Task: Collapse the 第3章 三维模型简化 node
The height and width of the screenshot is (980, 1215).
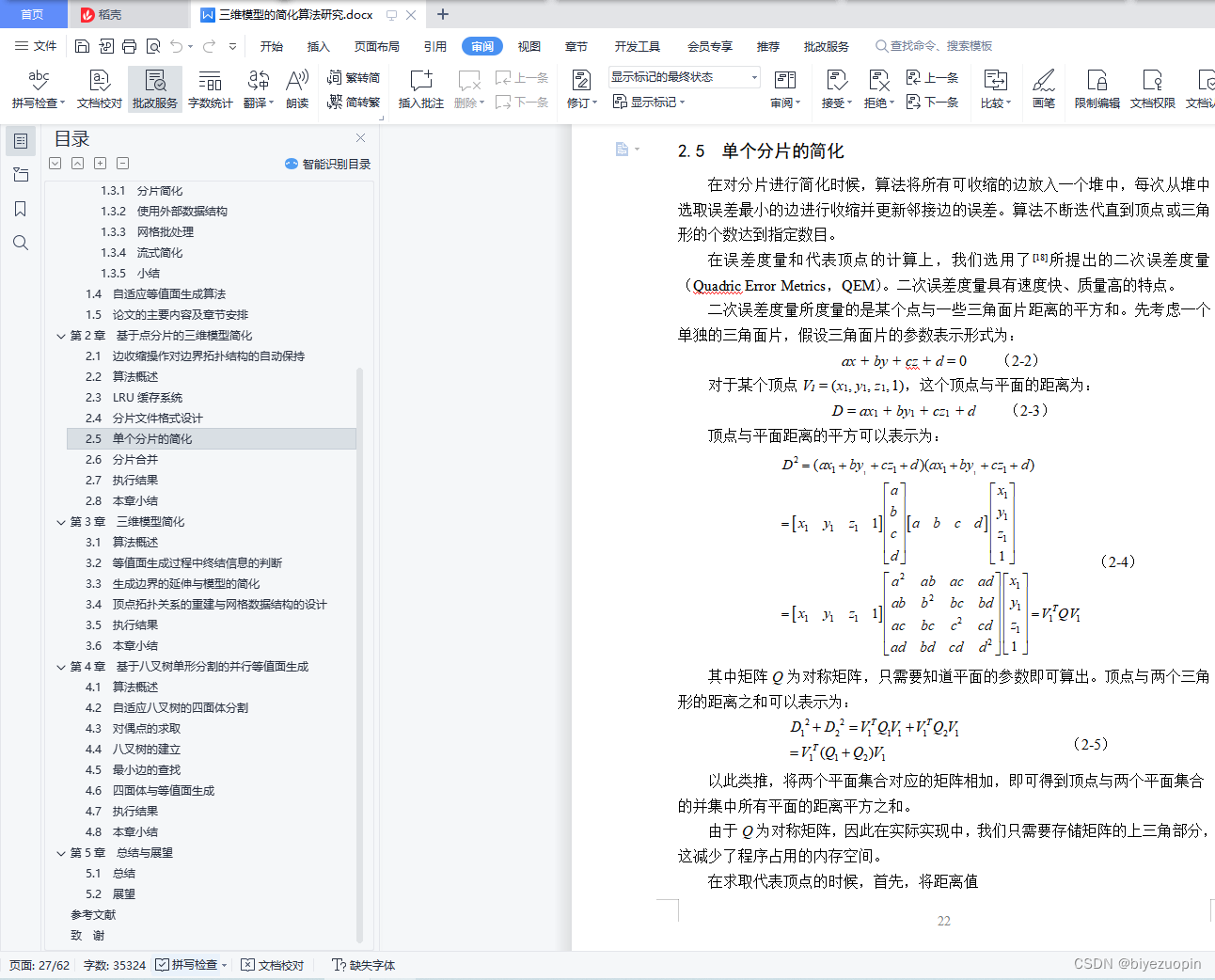Action: click(x=60, y=522)
